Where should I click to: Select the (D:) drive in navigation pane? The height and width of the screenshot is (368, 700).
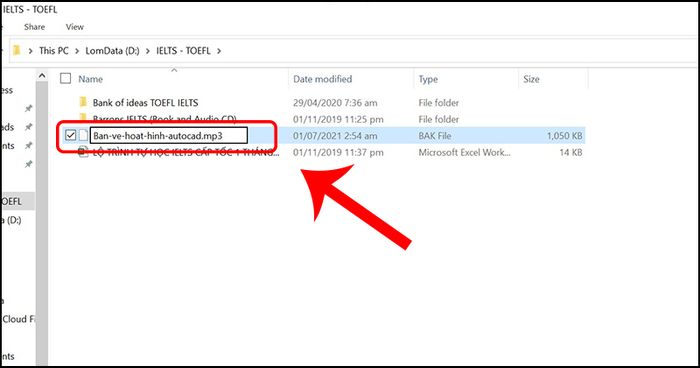point(12,220)
